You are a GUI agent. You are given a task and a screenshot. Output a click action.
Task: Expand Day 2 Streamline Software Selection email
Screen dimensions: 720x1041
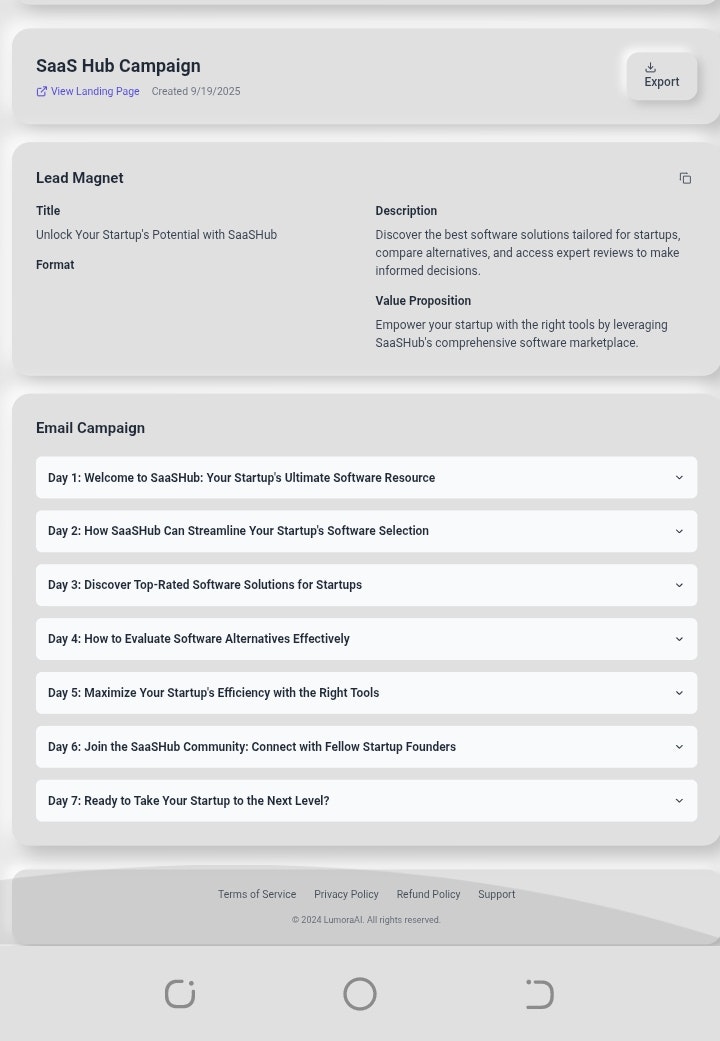tap(366, 531)
